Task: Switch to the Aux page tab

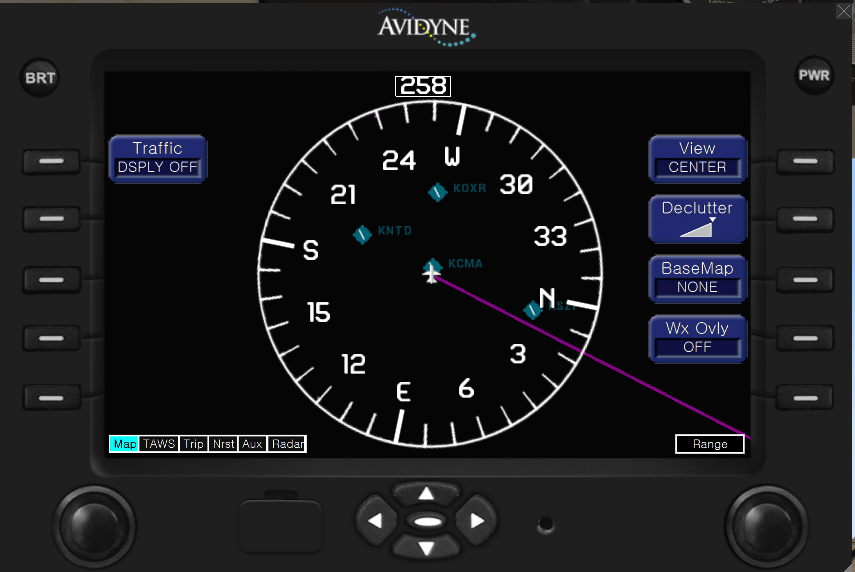Action: (252, 444)
